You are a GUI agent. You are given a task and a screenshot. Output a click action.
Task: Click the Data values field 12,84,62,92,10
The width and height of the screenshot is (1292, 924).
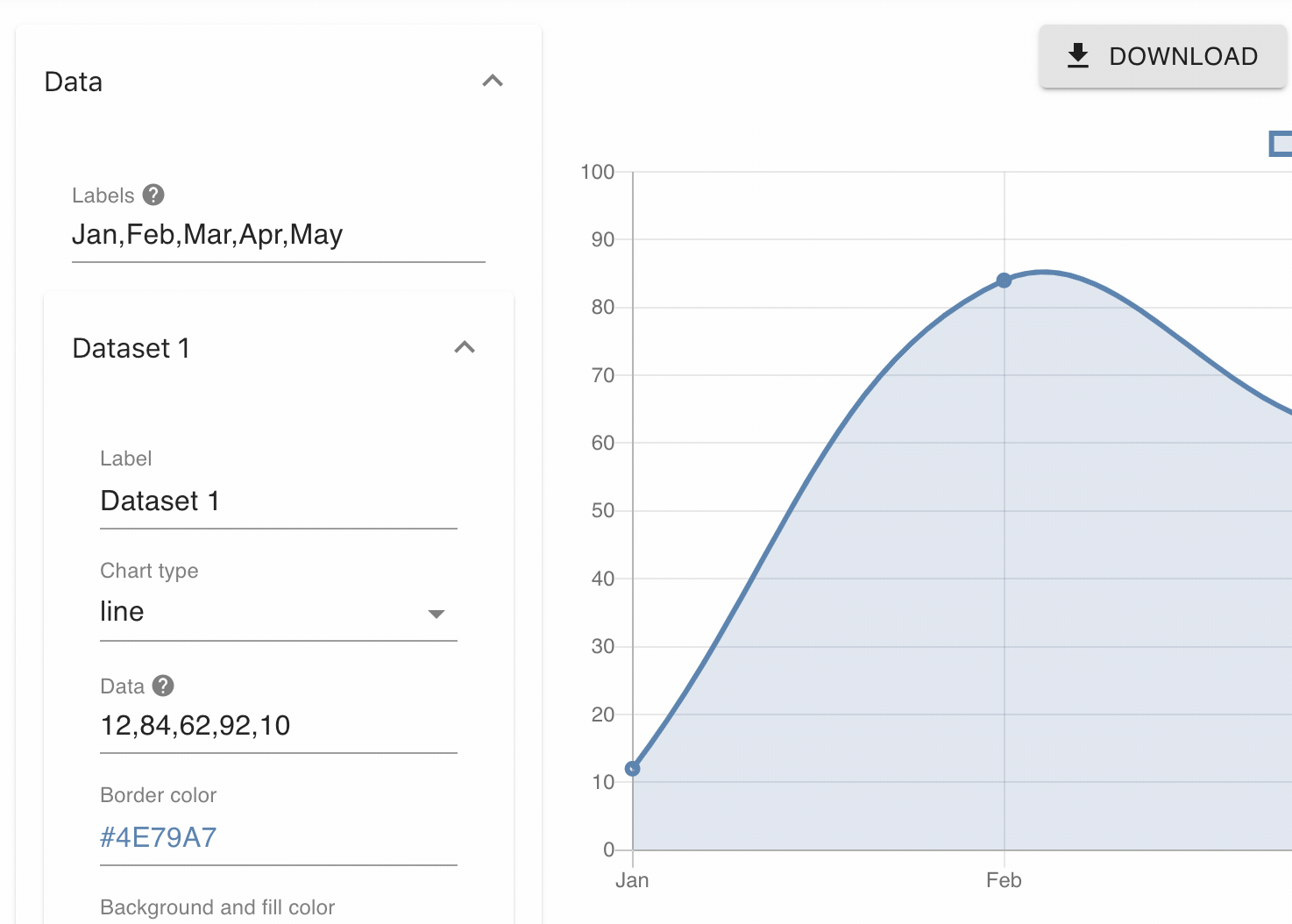pyautogui.click(x=278, y=726)
